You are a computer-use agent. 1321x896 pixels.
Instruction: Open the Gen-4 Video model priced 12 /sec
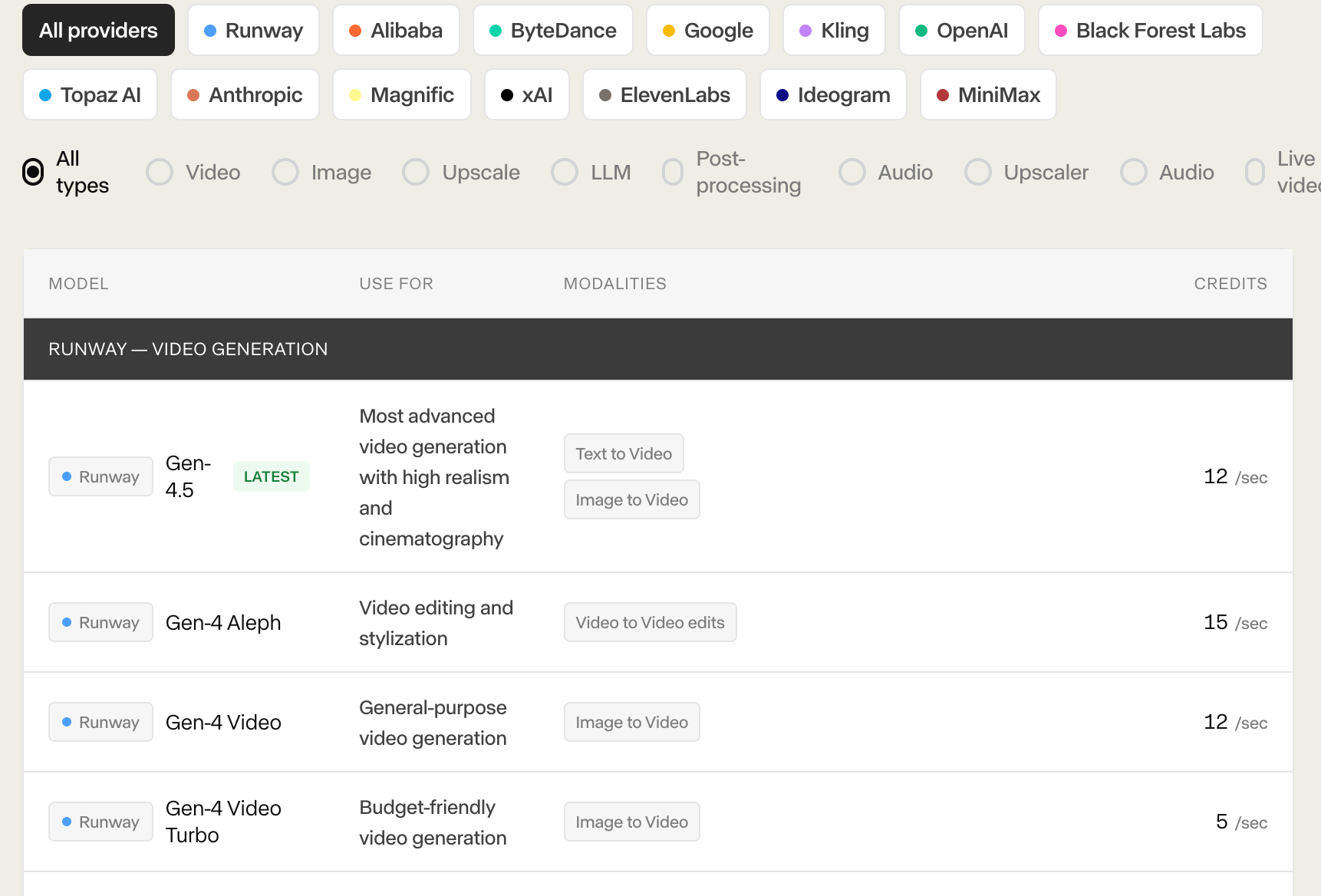tap(223, 722)
